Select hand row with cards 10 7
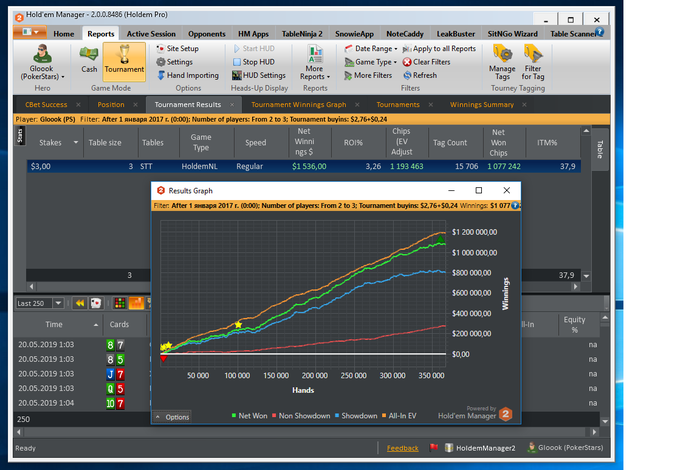700x470 pixels. tap(83, 403)
